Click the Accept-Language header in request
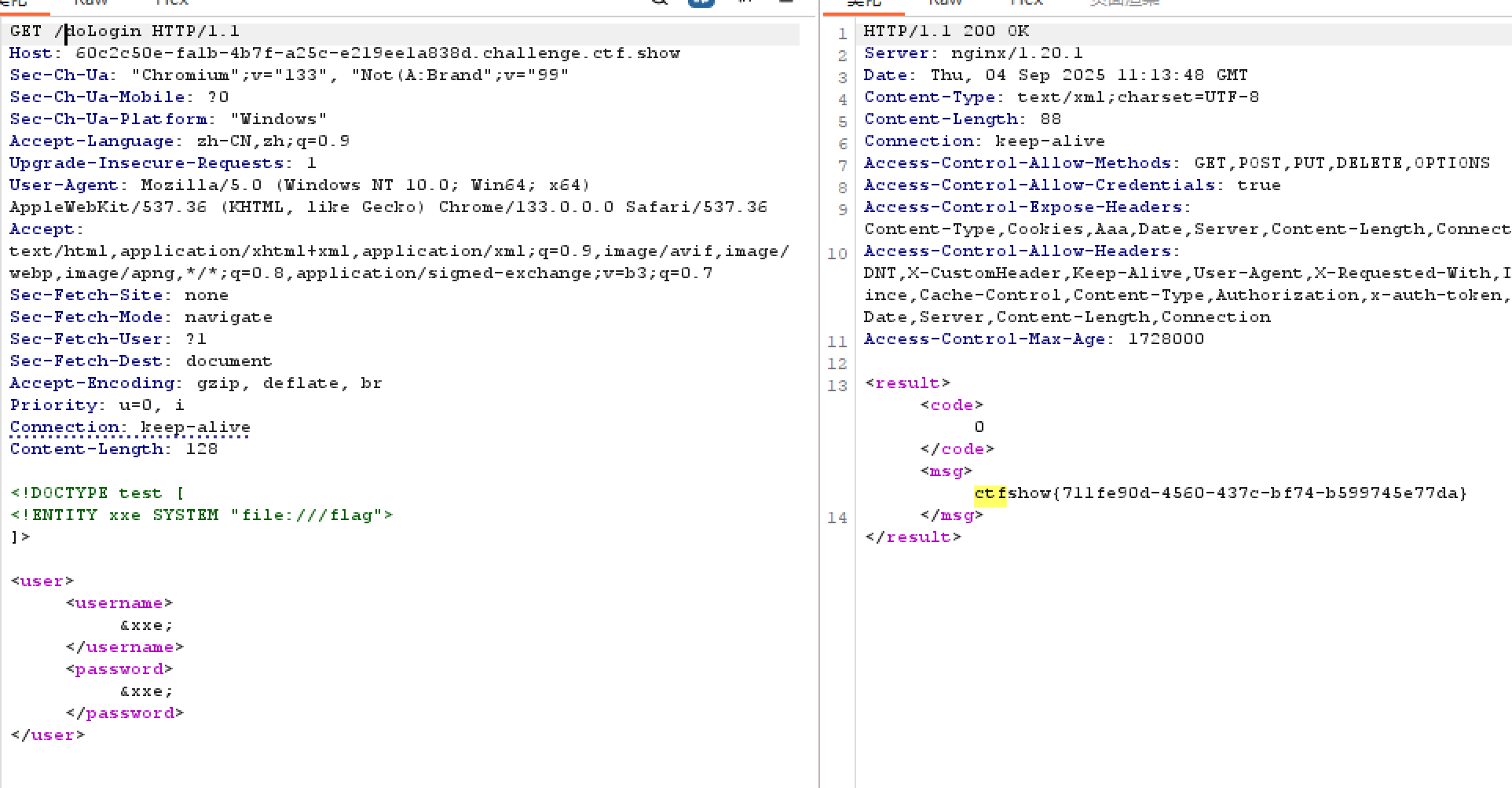 tap(179, 141)
